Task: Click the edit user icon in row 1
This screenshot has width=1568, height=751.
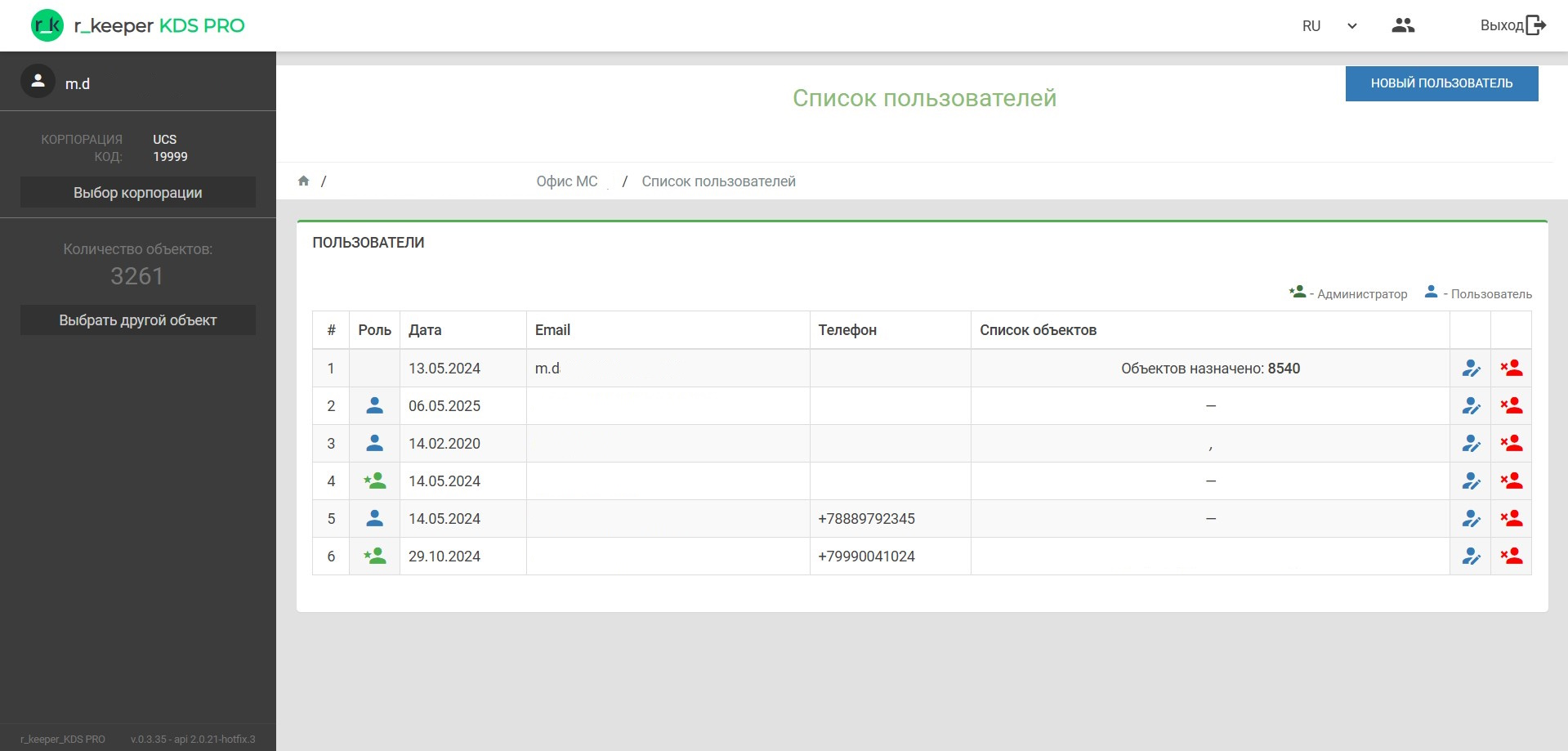Action: click(1471, 369)
